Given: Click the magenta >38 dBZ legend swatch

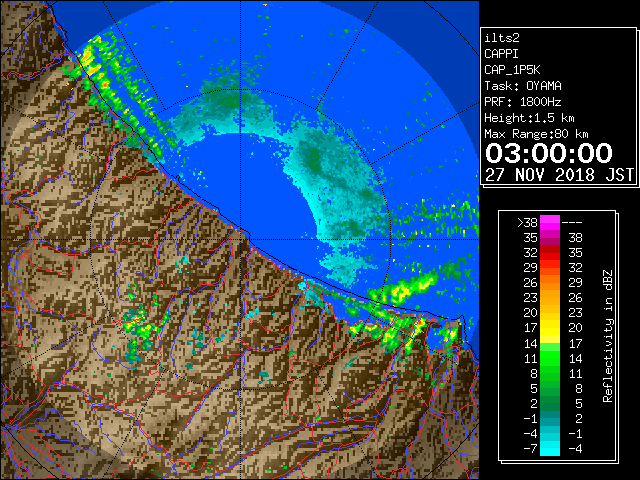Looking at the screenshot, I should (550, 222).
